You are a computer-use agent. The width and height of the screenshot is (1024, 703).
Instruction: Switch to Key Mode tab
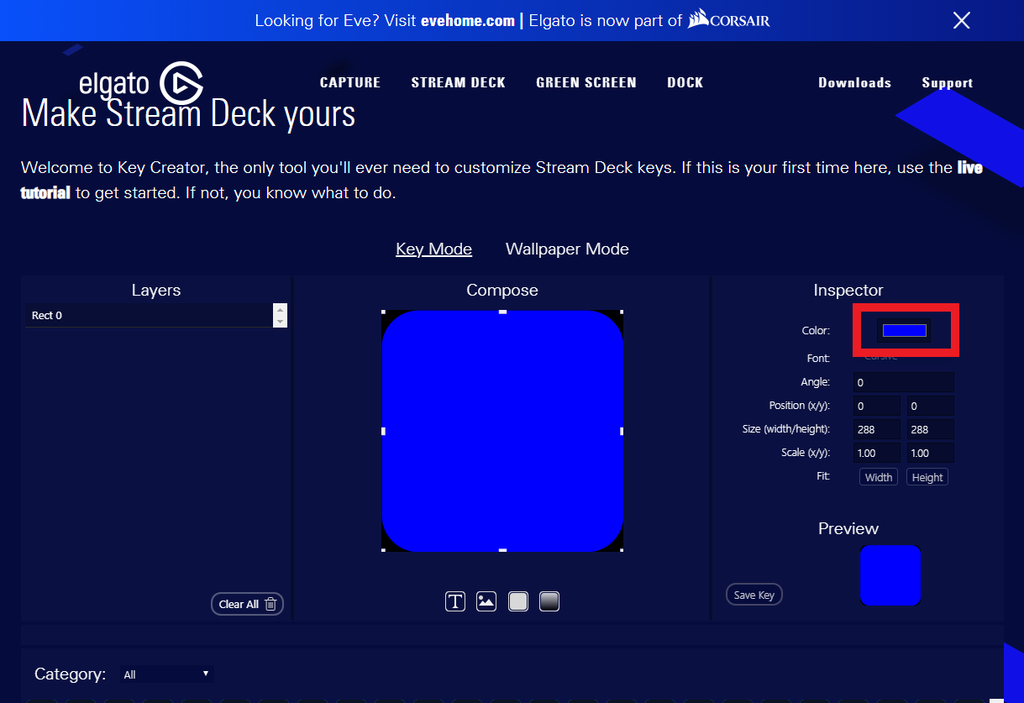(x=434, y=249)
